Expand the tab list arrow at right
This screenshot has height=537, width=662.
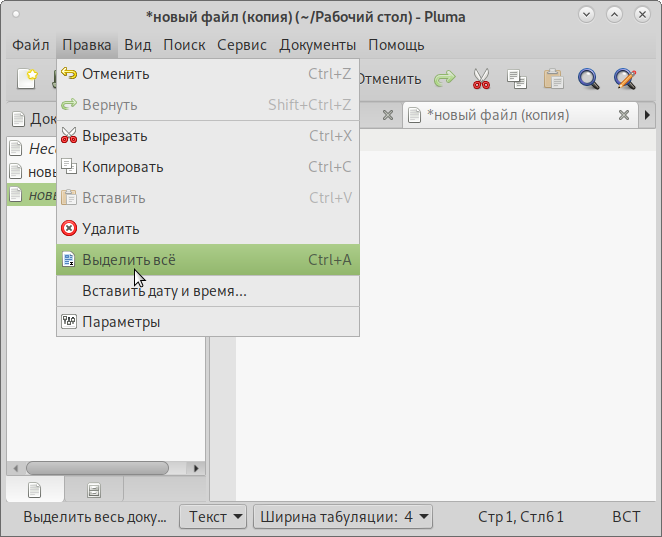pos(648,115)
